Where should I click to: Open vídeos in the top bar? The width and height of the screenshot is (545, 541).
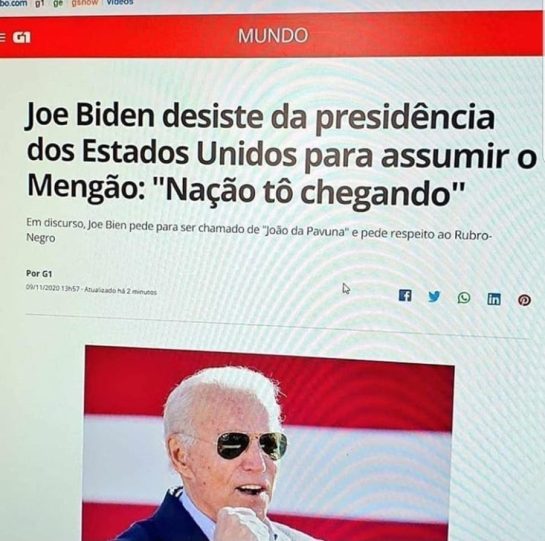tap(120, 2)
